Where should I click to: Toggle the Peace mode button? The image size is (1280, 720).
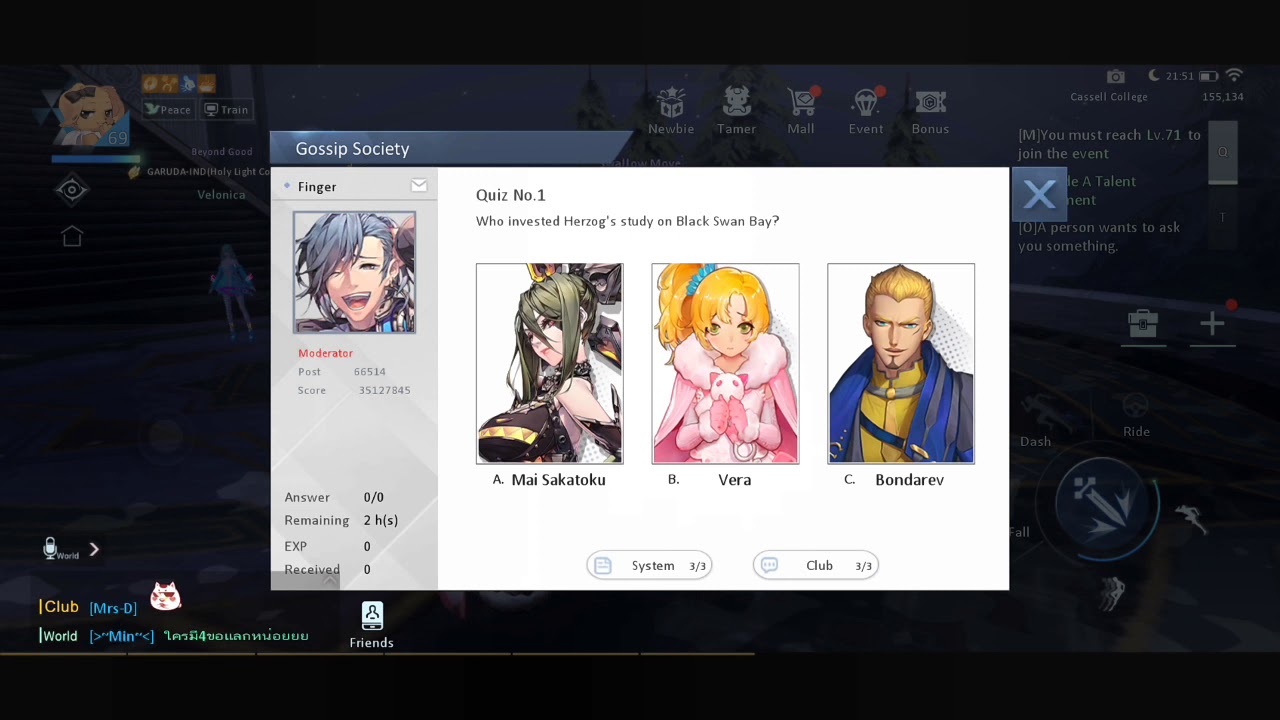tap(167, 110)
